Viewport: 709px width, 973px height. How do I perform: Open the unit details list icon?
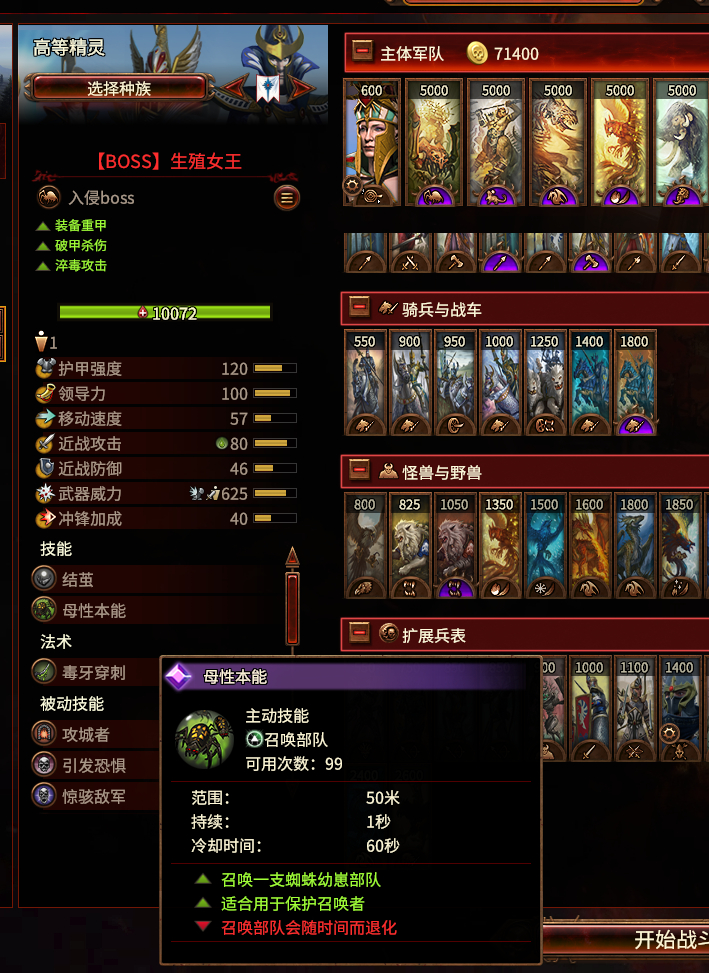[287, 198]
